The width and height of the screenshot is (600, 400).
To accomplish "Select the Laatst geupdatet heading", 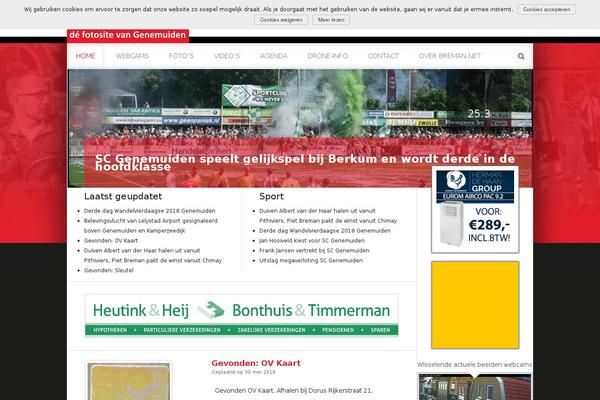I will [123, 196].
